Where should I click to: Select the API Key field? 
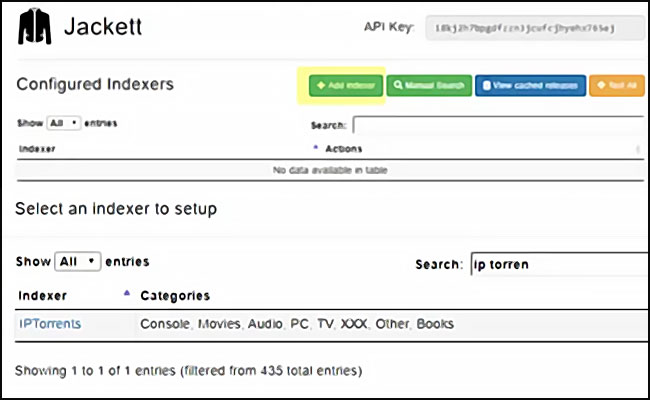tap(535, 28)
